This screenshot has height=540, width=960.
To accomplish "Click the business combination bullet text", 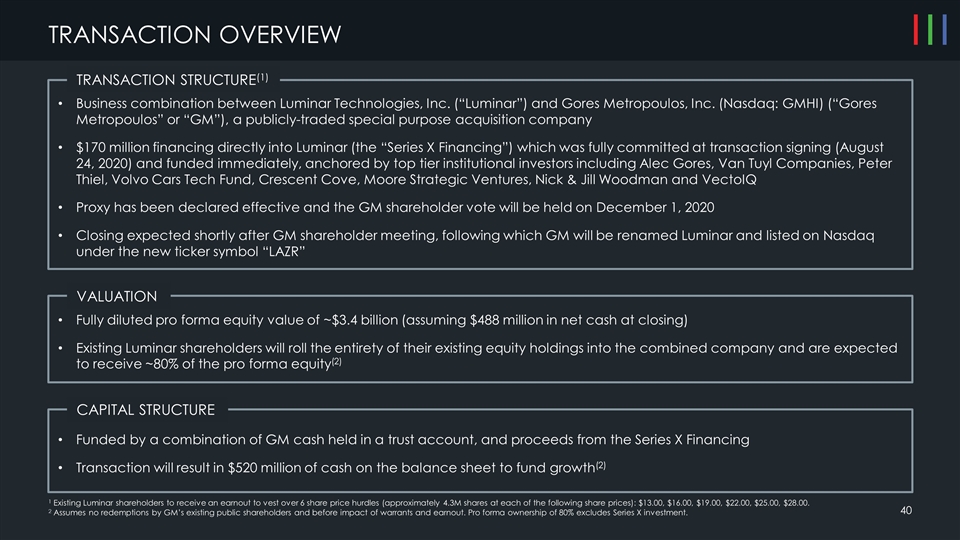I will coord(470,112).
